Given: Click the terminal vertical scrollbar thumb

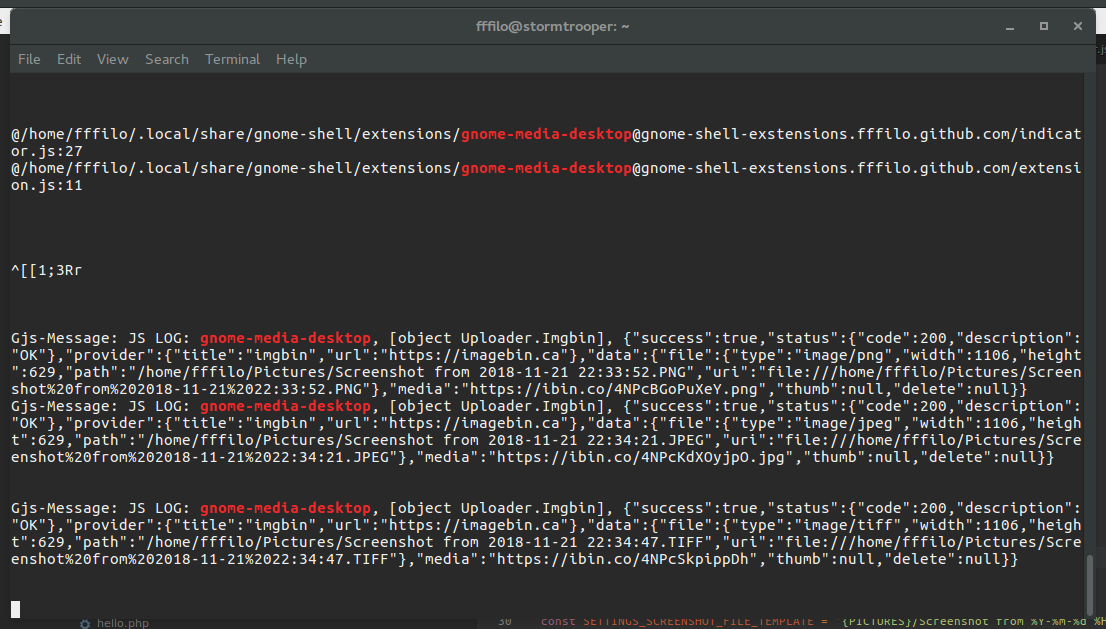Looking at the screenshot, I should (x=1090, y=585).
